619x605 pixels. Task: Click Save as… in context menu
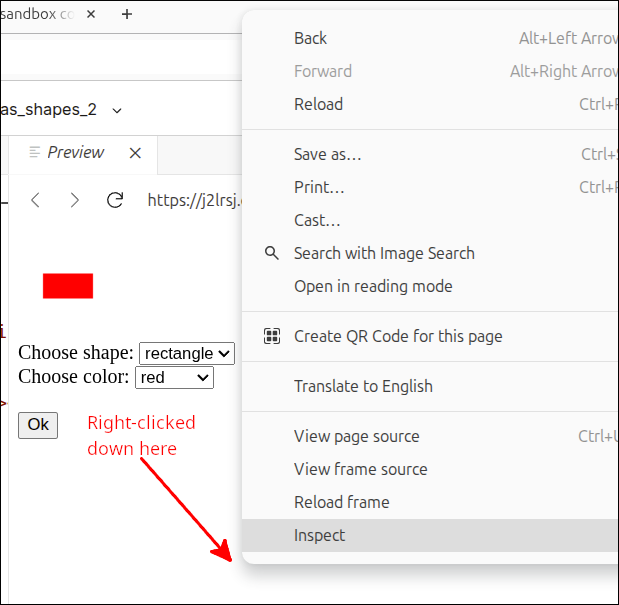327,154
